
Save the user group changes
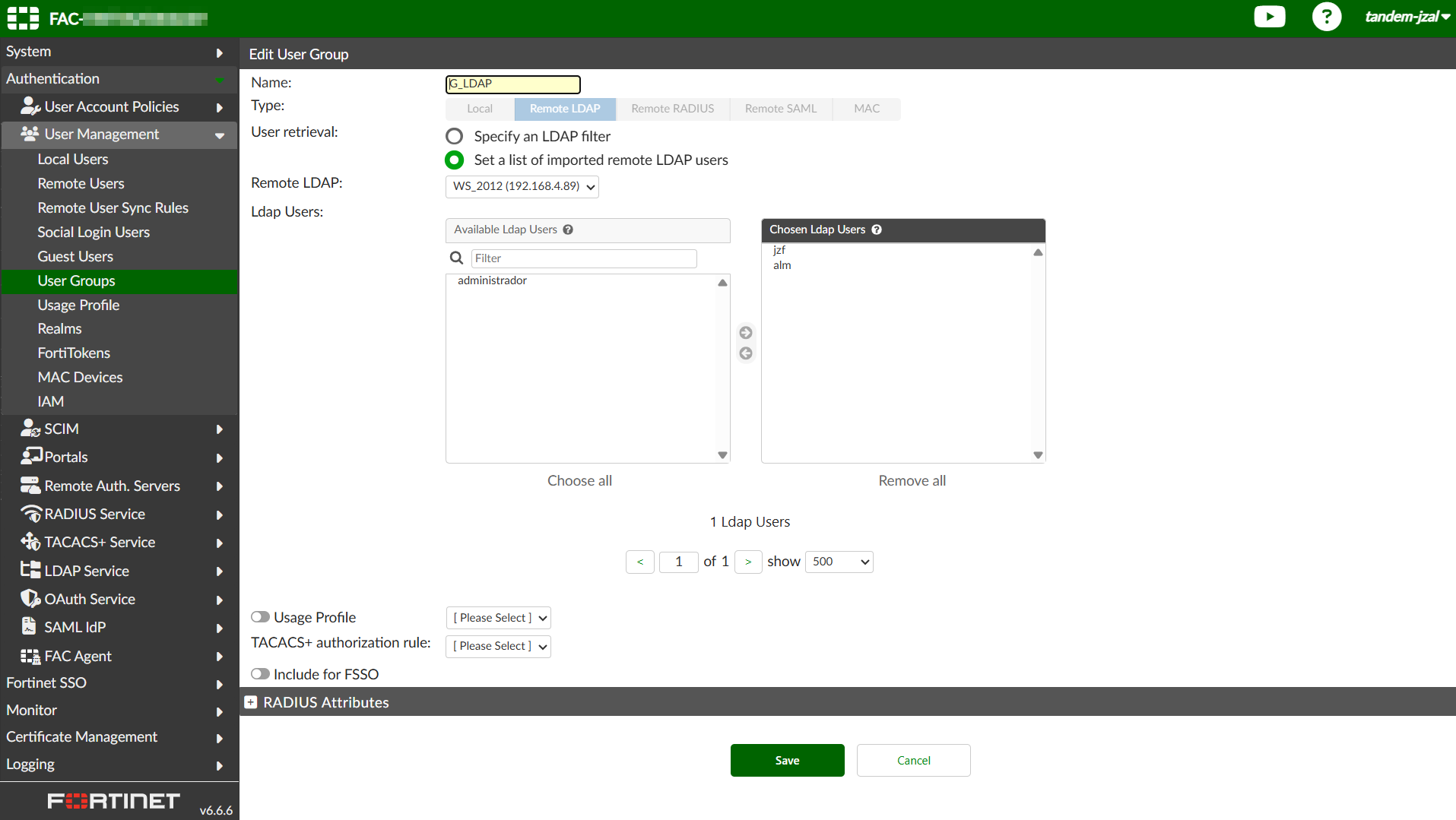pyautogui.click(x=787, y=760)
